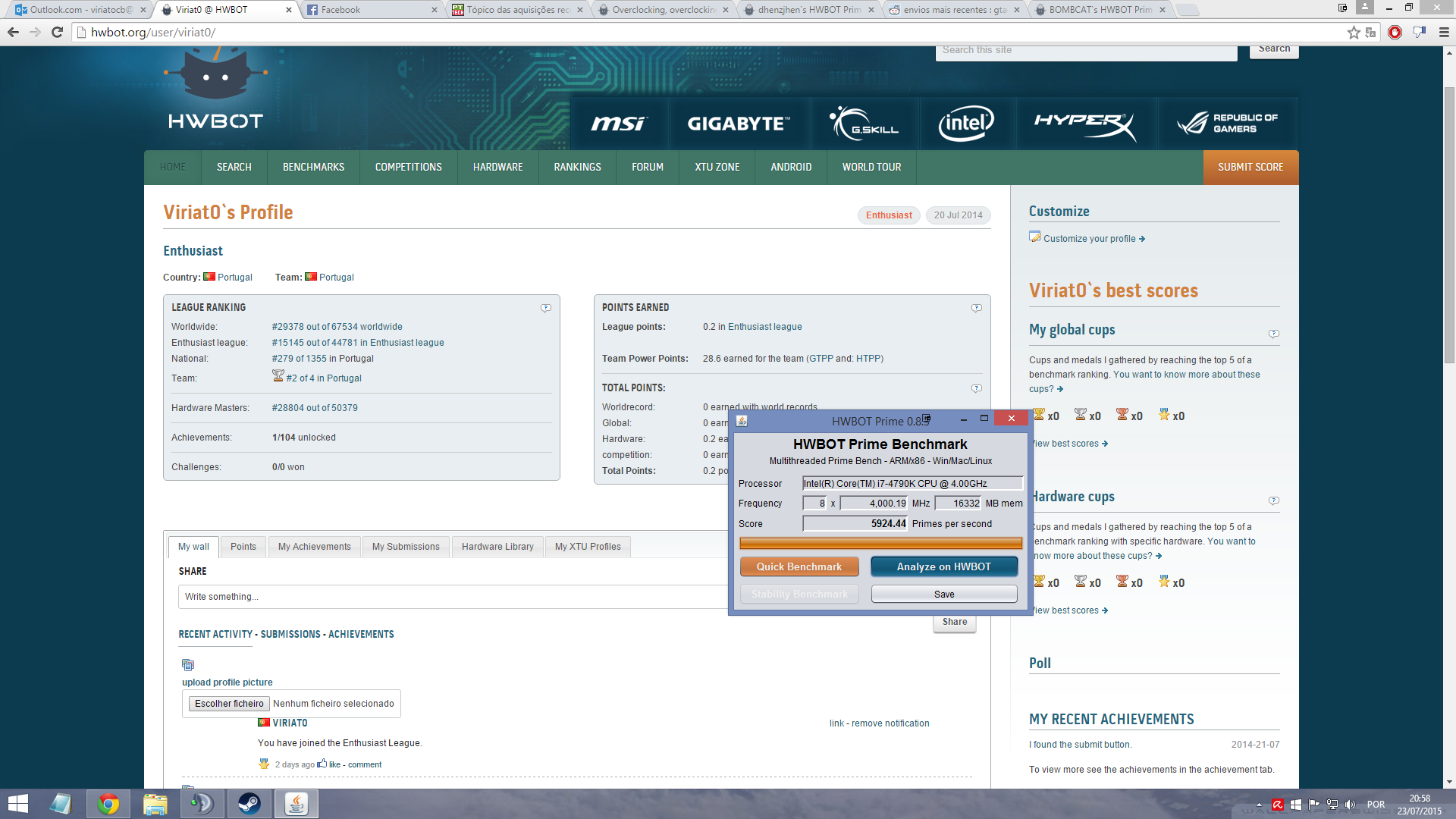The width and height of the screenshot is (1456, 819).
Task: Click Escolher ficheiro file chooser button
Action: pyautogui.click(x=229, y=704)
